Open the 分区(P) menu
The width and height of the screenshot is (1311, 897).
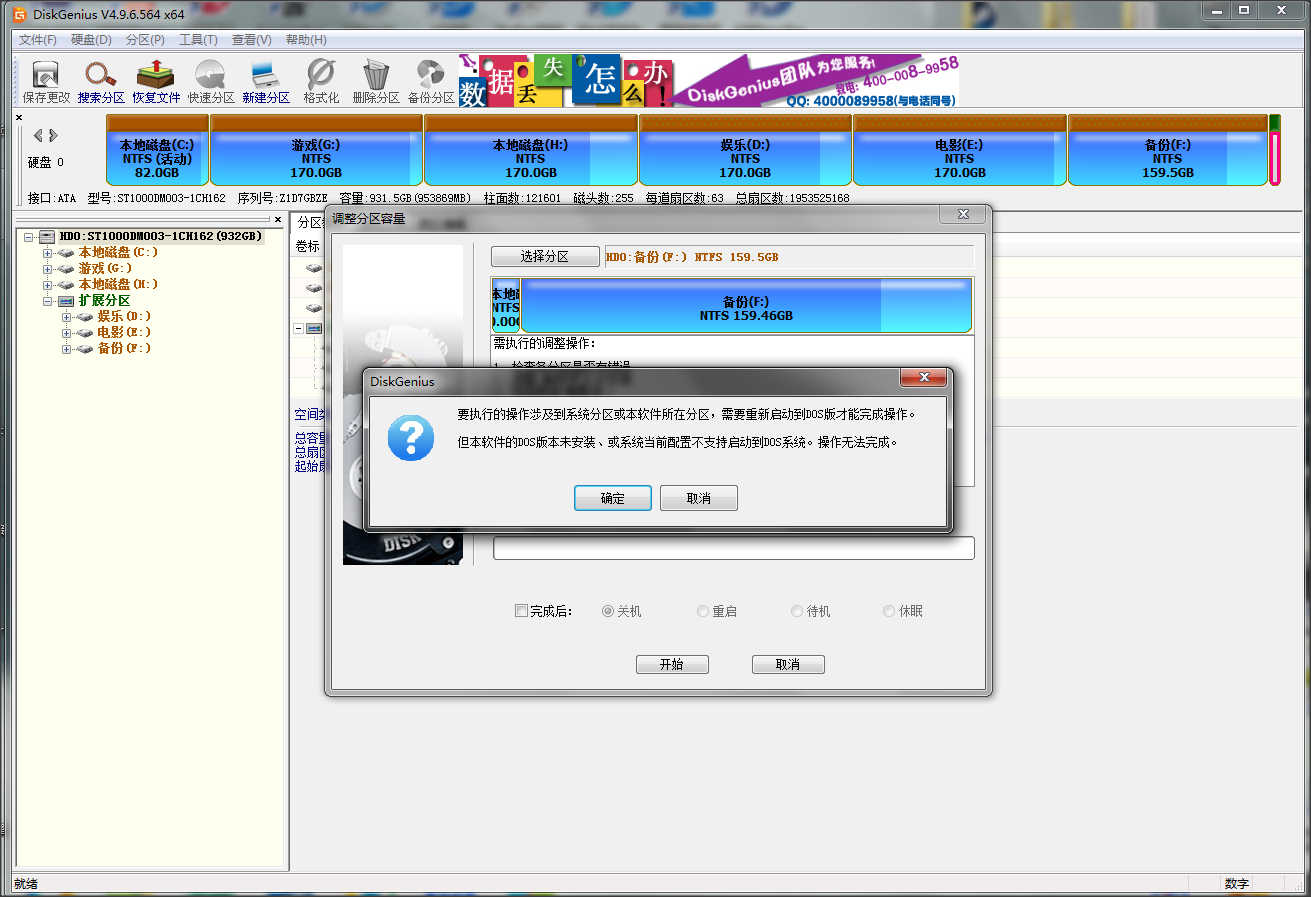[x=145, y=40]
